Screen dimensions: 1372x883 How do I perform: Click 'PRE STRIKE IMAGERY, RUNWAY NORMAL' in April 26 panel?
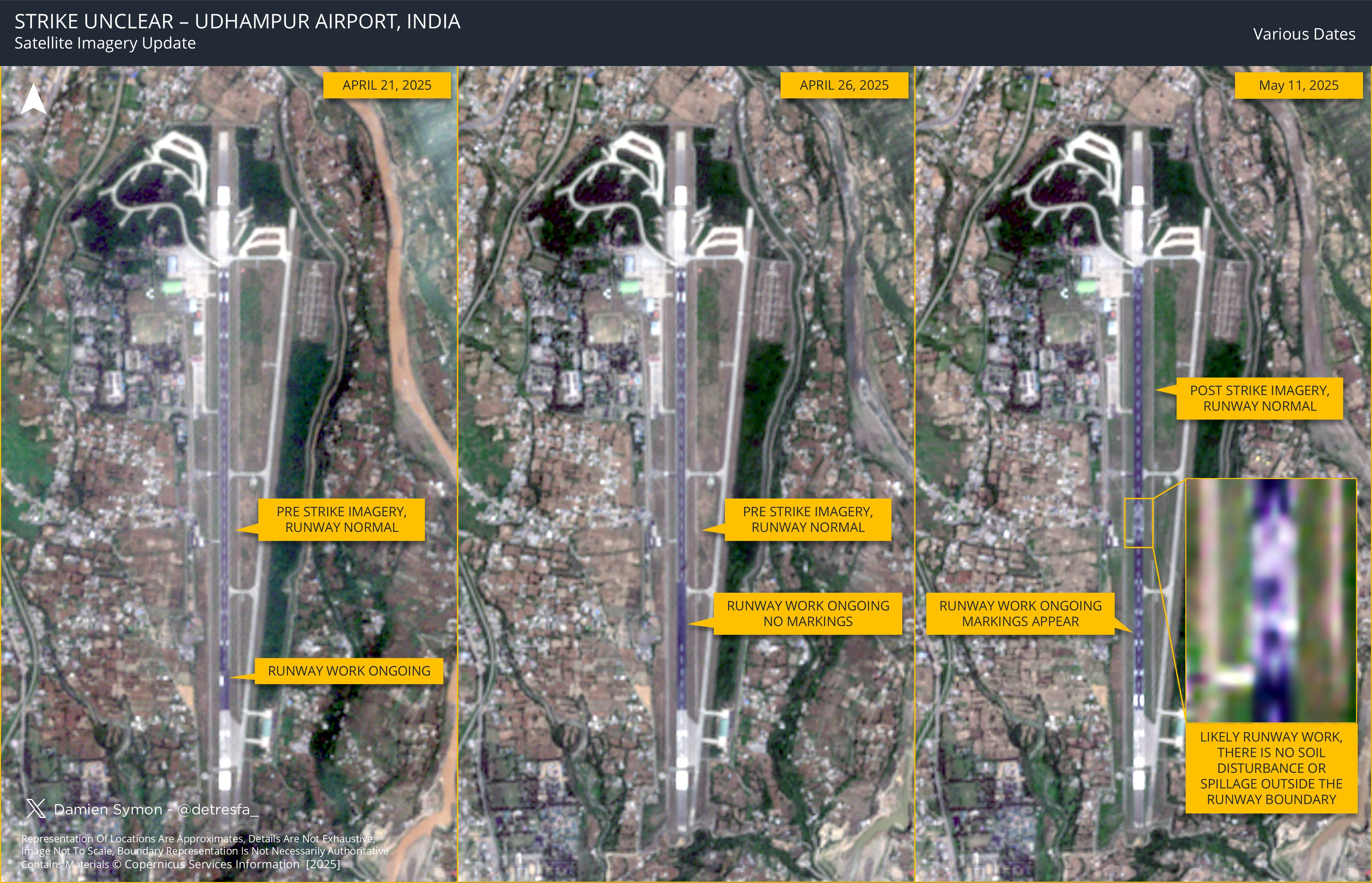pos(808,519)
